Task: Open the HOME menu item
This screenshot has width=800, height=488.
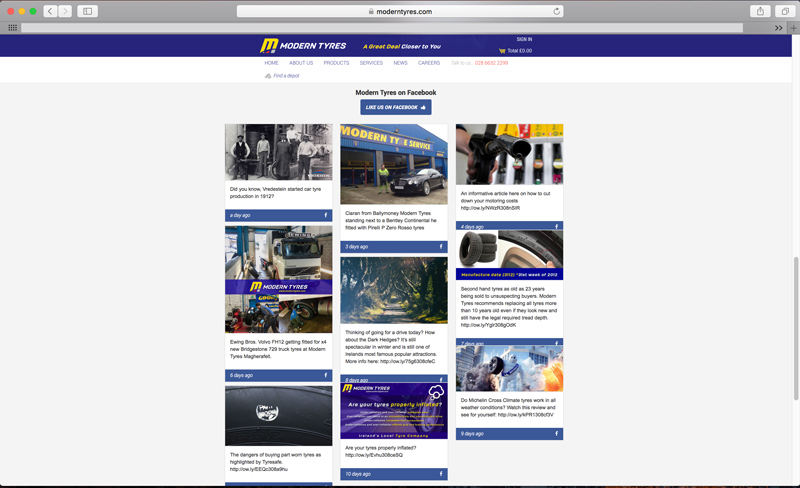Action: point(271,63)
